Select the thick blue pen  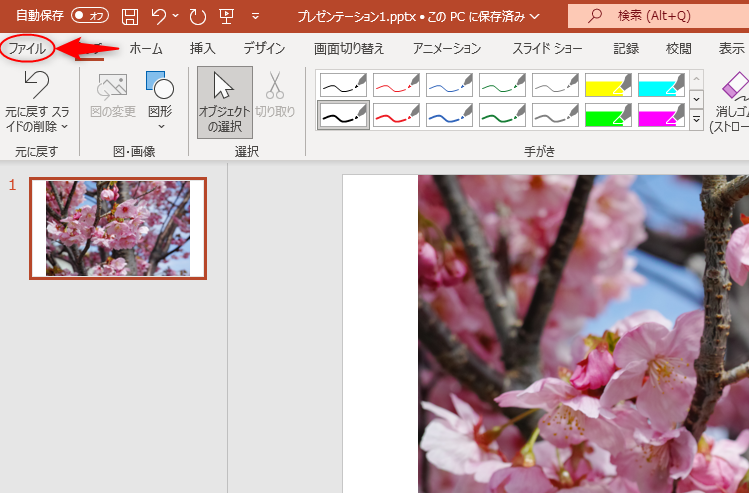point(449,115)
